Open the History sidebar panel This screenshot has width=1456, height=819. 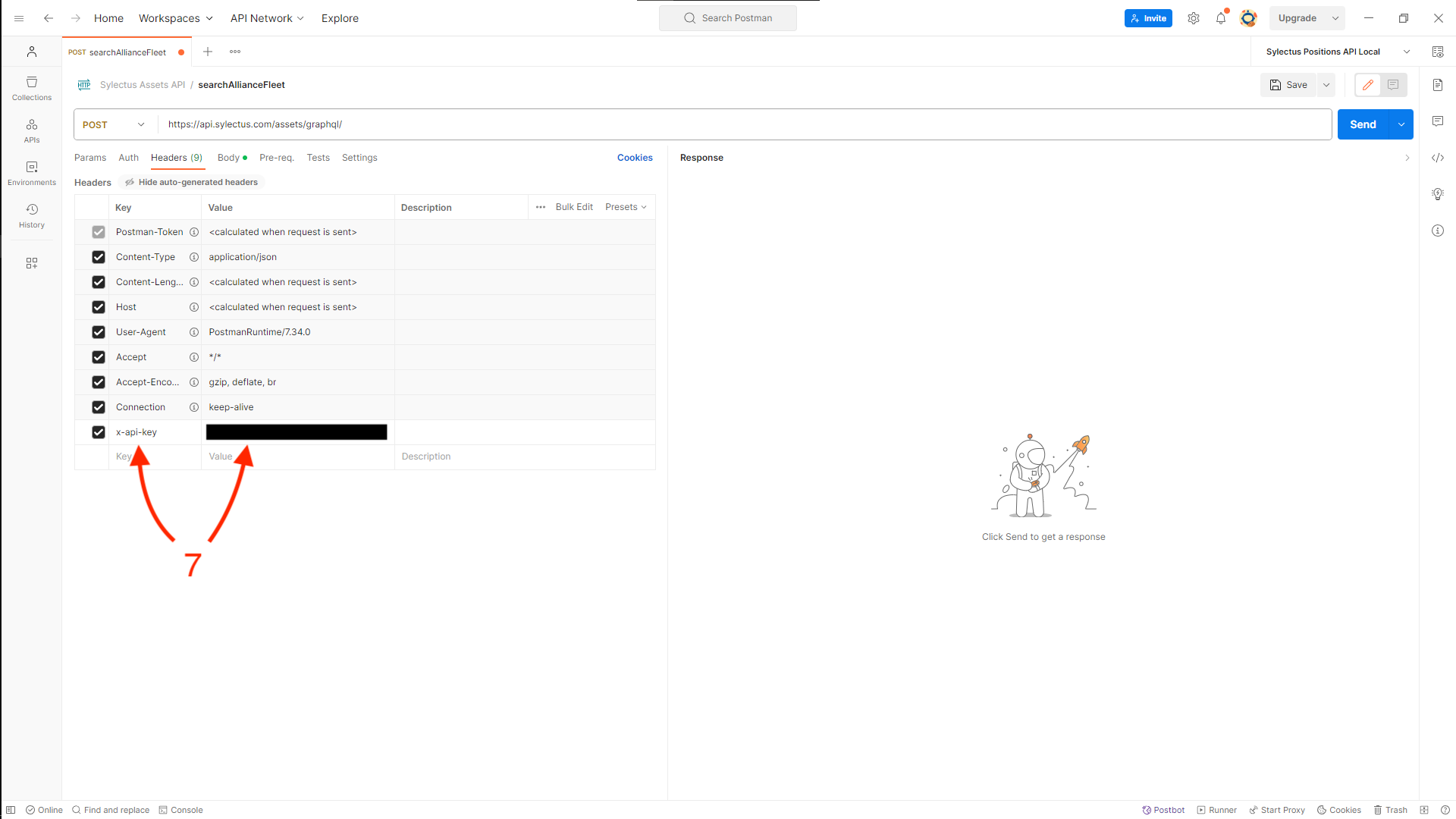tap(31, 215)
